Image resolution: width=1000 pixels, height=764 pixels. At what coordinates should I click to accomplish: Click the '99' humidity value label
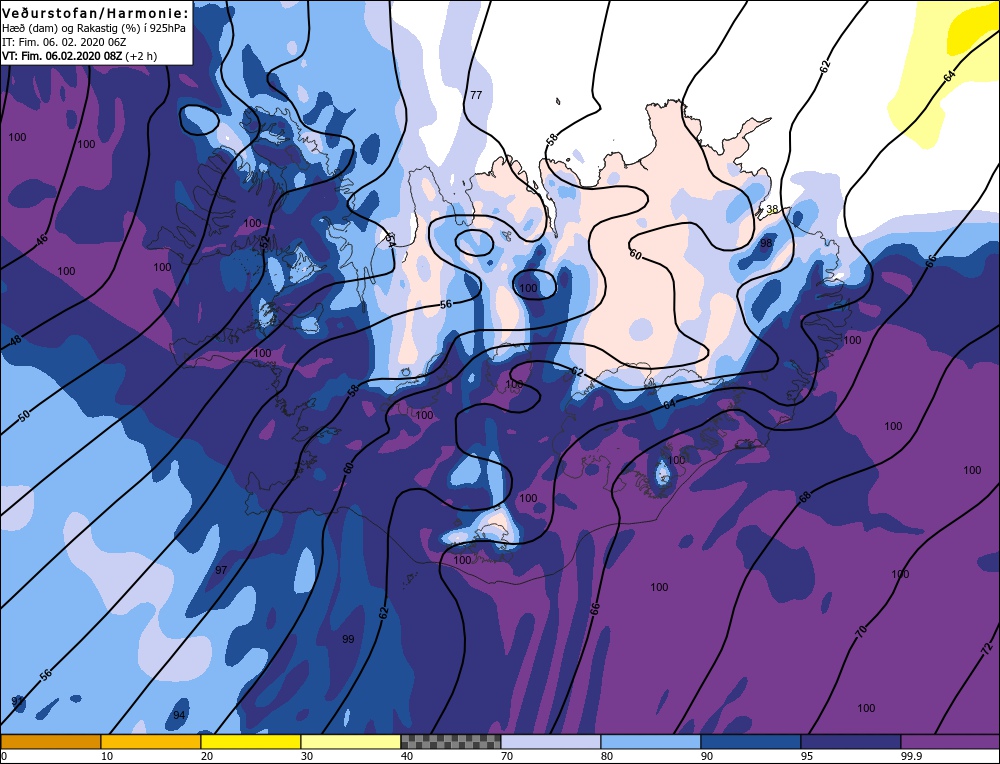348,639
